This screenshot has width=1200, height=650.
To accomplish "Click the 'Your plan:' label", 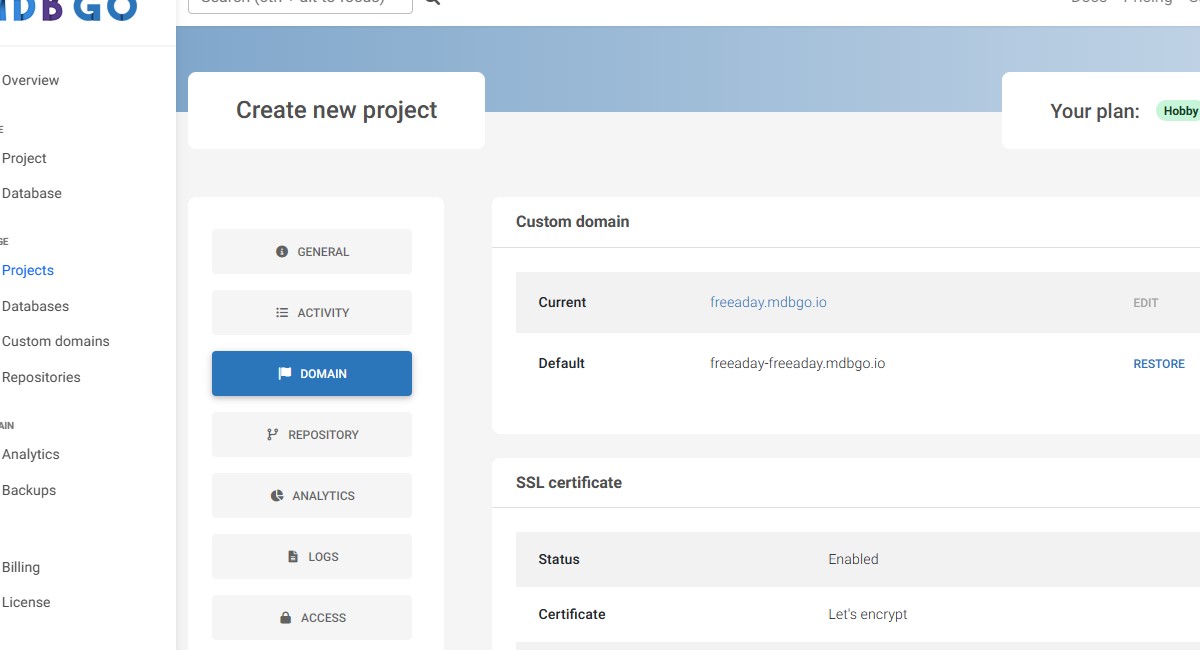I will pyautogui.click(x=1095, y=111).
